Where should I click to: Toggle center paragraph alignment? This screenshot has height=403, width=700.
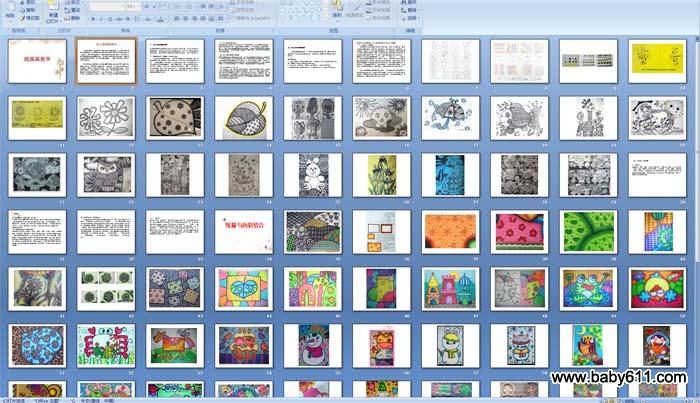click(x=185, y=18)
